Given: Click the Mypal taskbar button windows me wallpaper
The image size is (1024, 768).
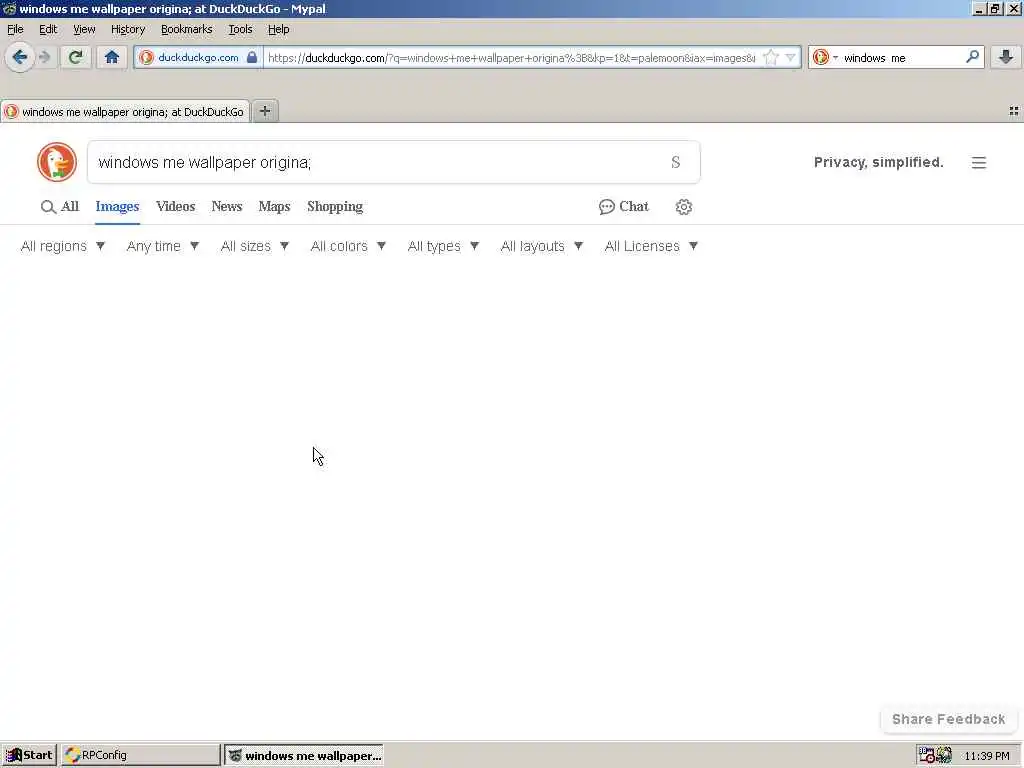Looking at the screenshot, I should pos(304,756).
